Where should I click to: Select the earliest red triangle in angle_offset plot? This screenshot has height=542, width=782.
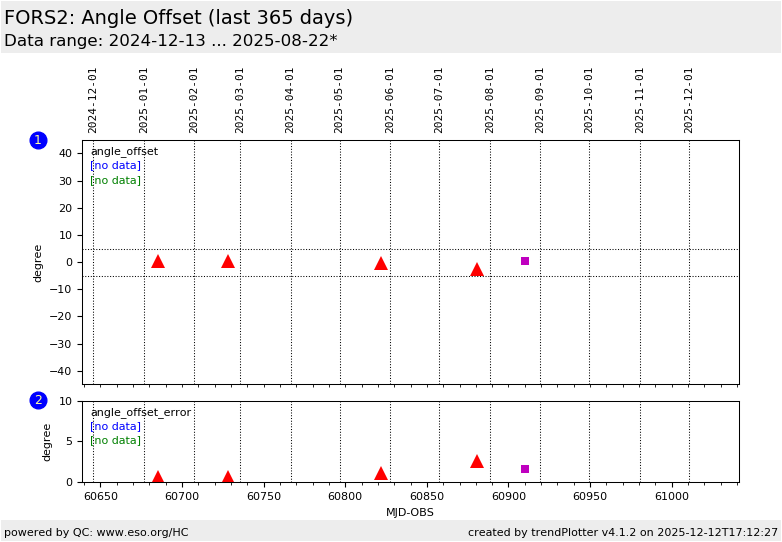[x=157, y=261]
